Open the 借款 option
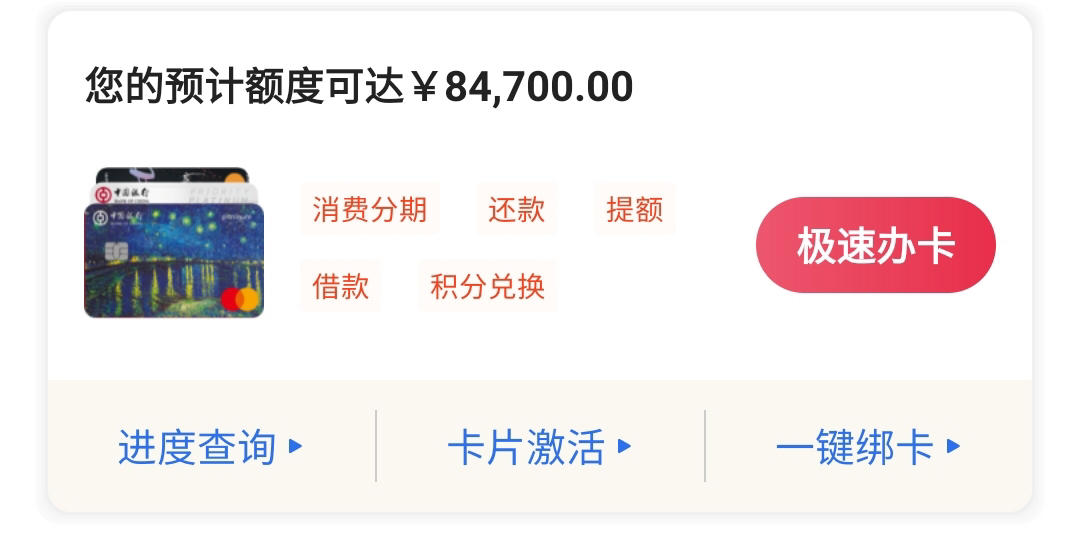1078x544 pixels. click(x=340, y=286)
